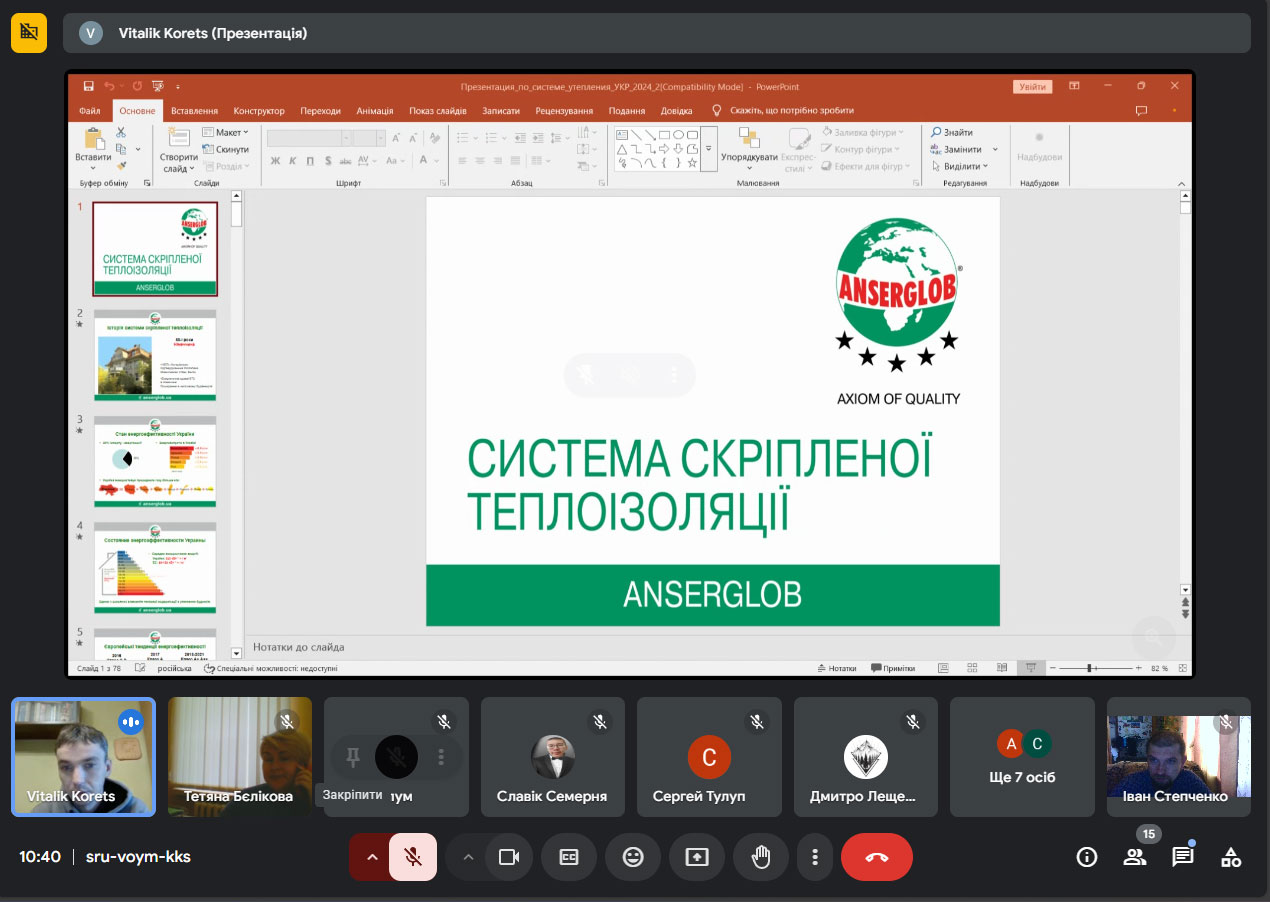Toggle underline П formatting

tap(310, 160)
